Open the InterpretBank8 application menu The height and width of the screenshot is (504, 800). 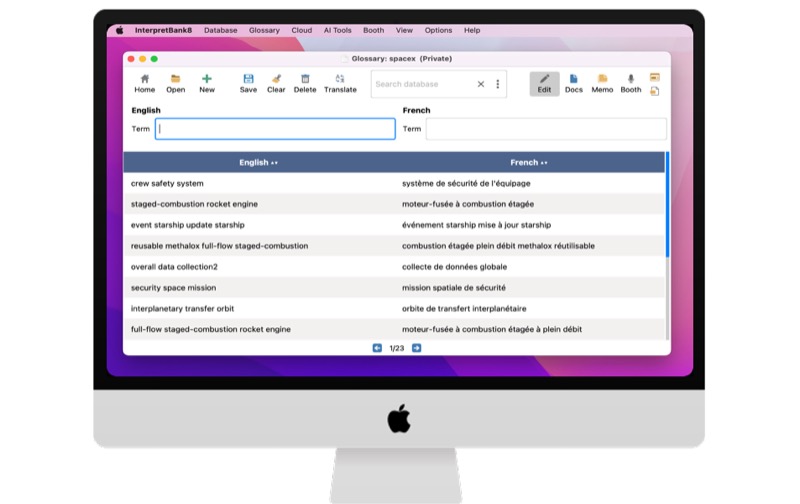[163, 30]
